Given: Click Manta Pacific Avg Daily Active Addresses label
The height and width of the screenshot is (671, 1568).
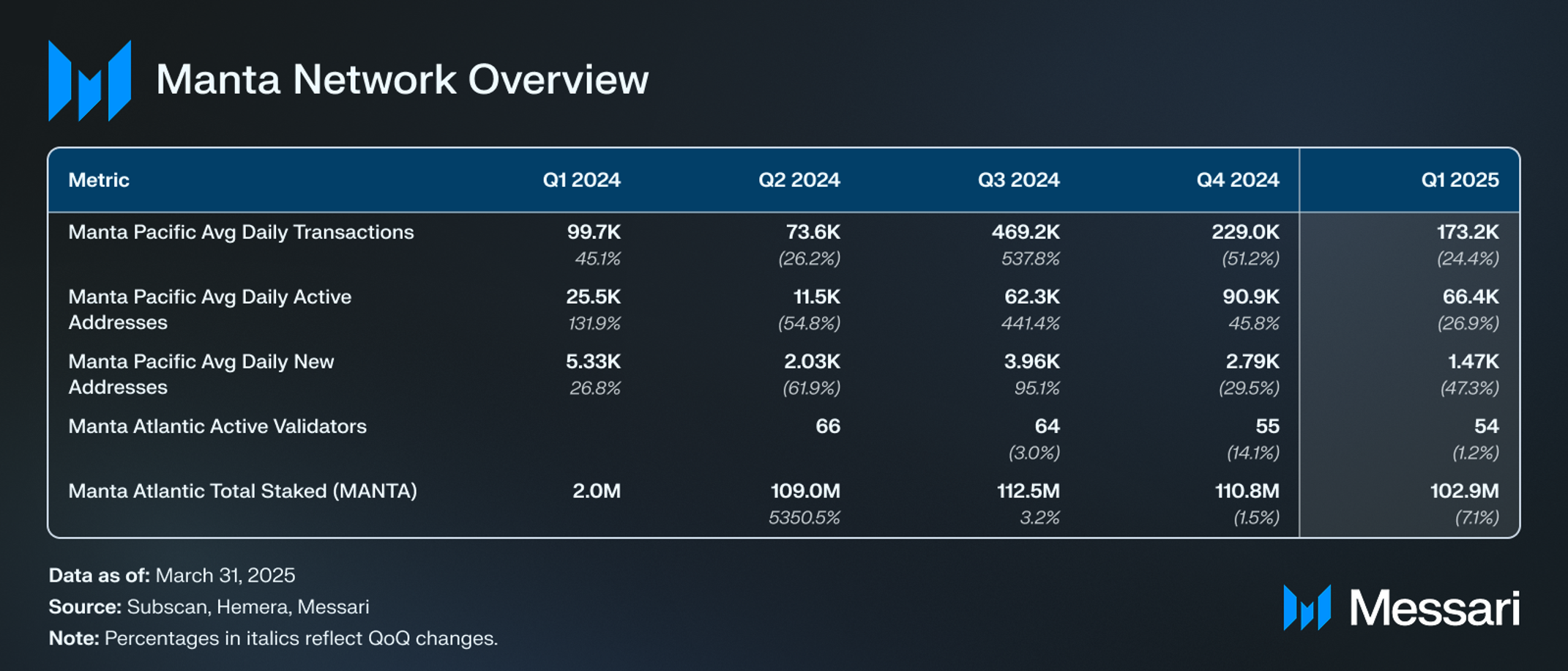Looking at the screenshot, I should pos(210,310).
